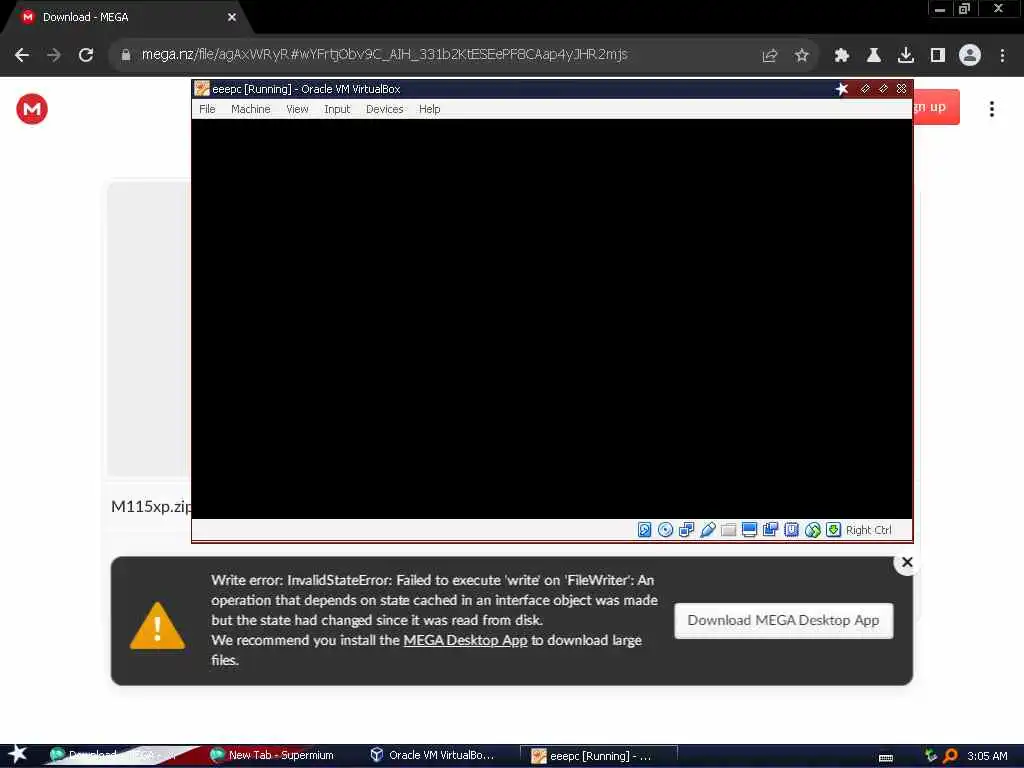Reload the MEGA download page

click(86, 55)
